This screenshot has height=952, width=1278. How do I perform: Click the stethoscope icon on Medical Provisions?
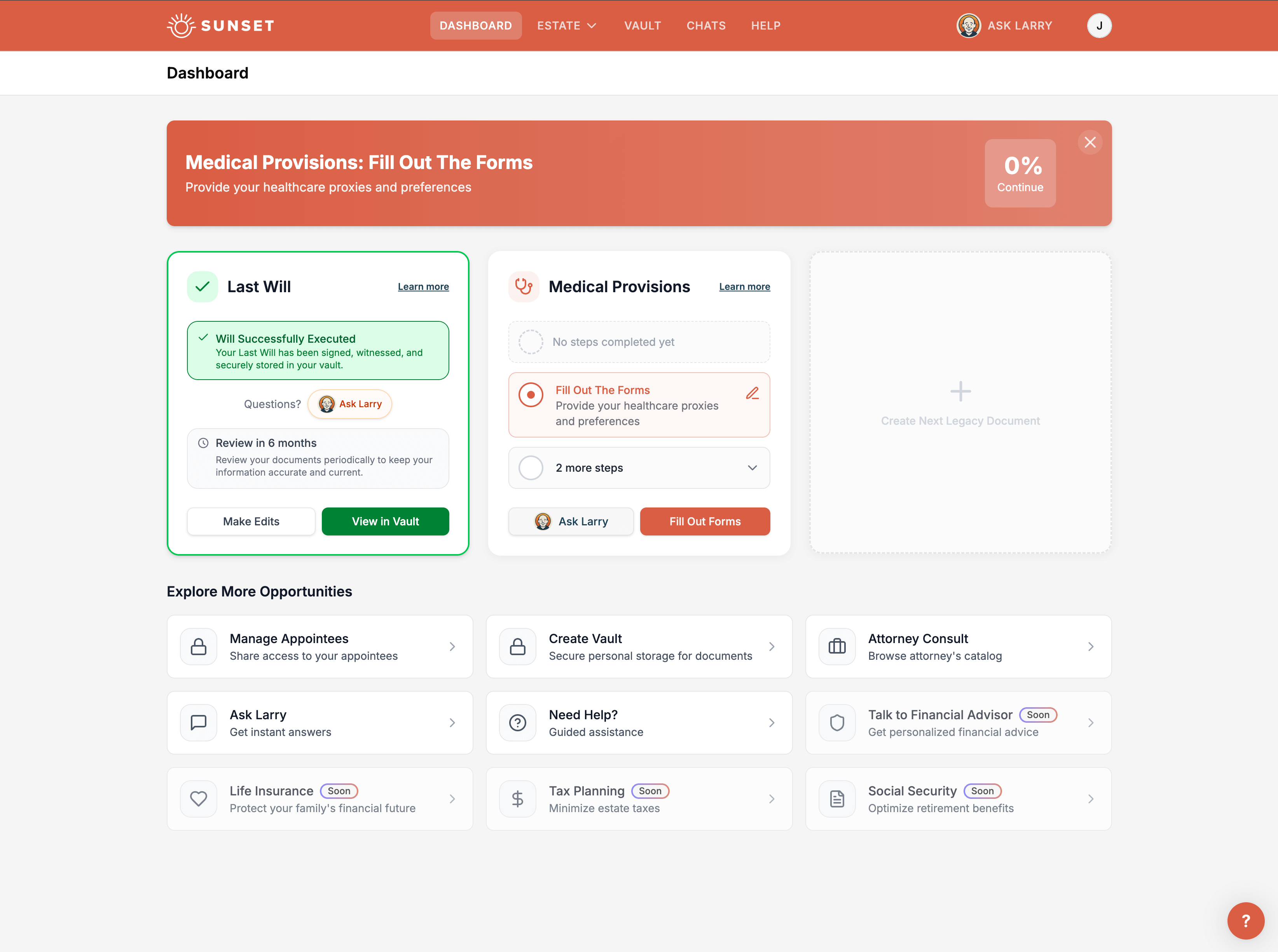(x=524, y=286)
